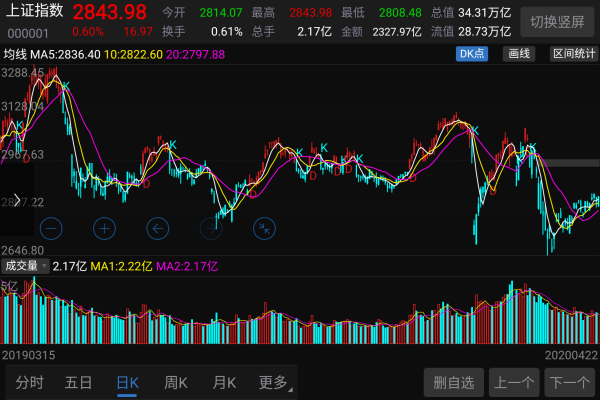Switch to the 五日 tab
Viewport: 600px width, 400px height.
pyautogui.click(x=78, y=382)
